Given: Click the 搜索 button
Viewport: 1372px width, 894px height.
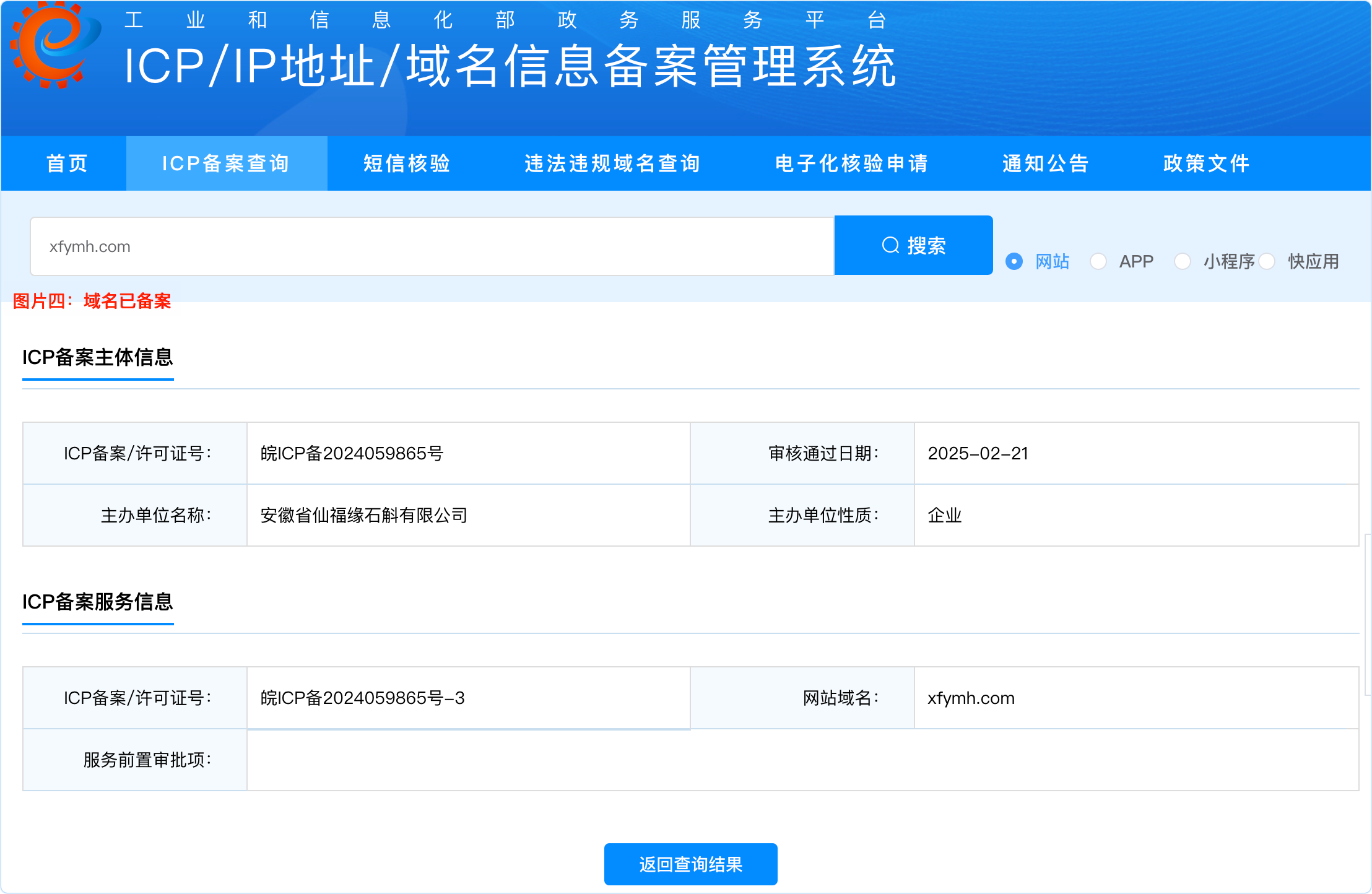Looking at the screenshot, I should coord(913,245).
